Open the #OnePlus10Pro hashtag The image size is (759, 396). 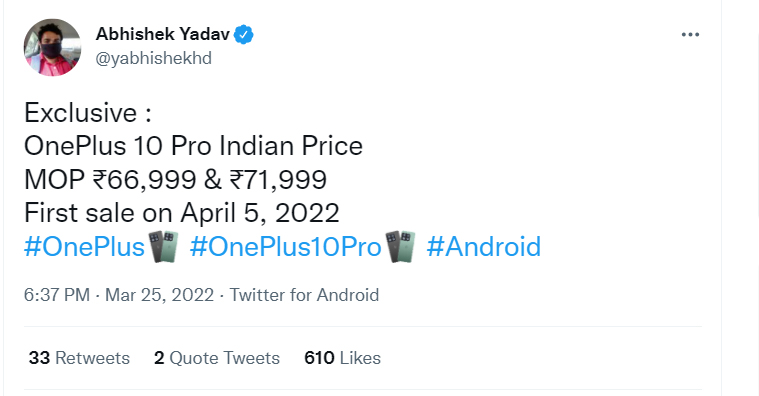click(x=286, y=246)
